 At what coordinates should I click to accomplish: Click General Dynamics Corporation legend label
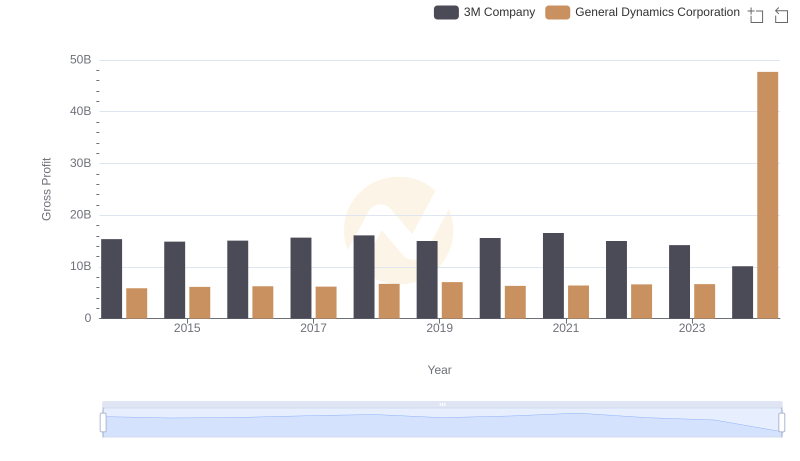(657, 12)
